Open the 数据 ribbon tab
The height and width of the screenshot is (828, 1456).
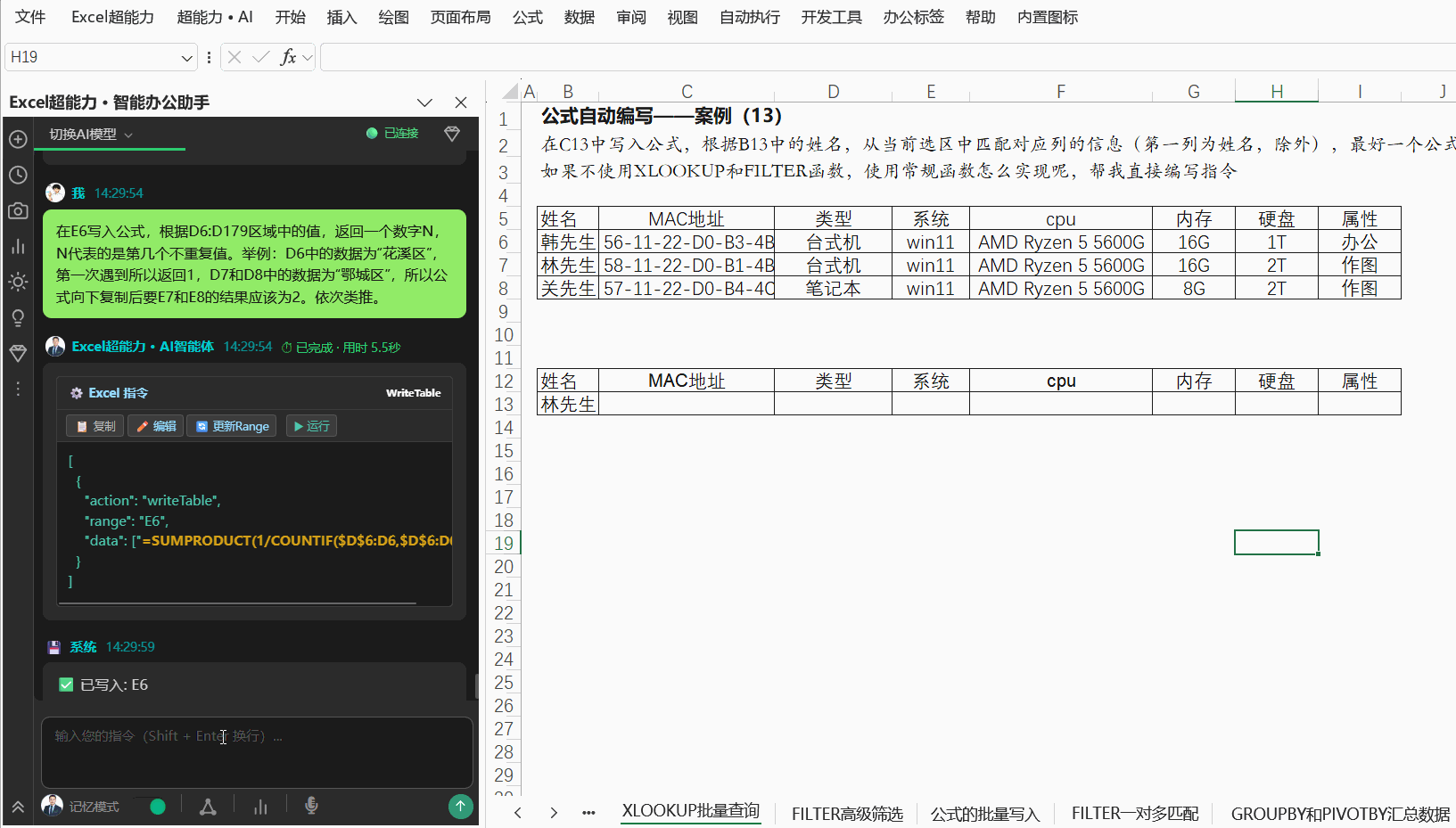click(580, 17)
